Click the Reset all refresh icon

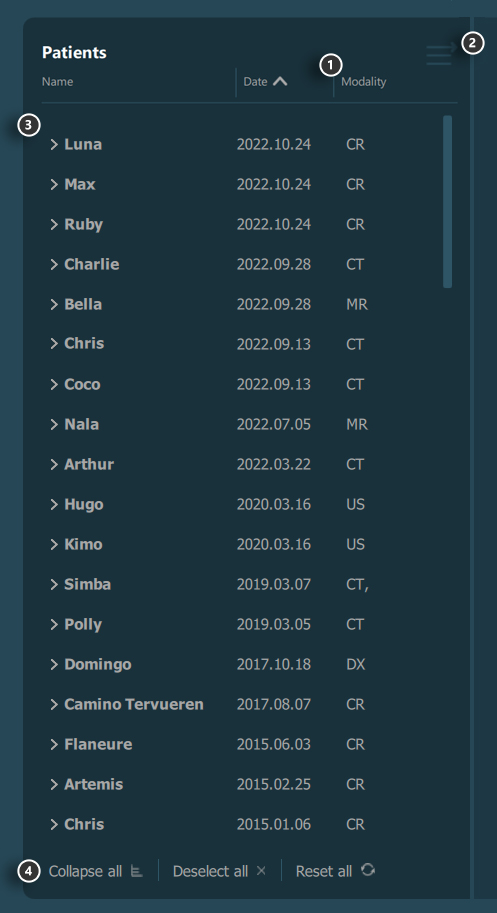click(368, 870)
